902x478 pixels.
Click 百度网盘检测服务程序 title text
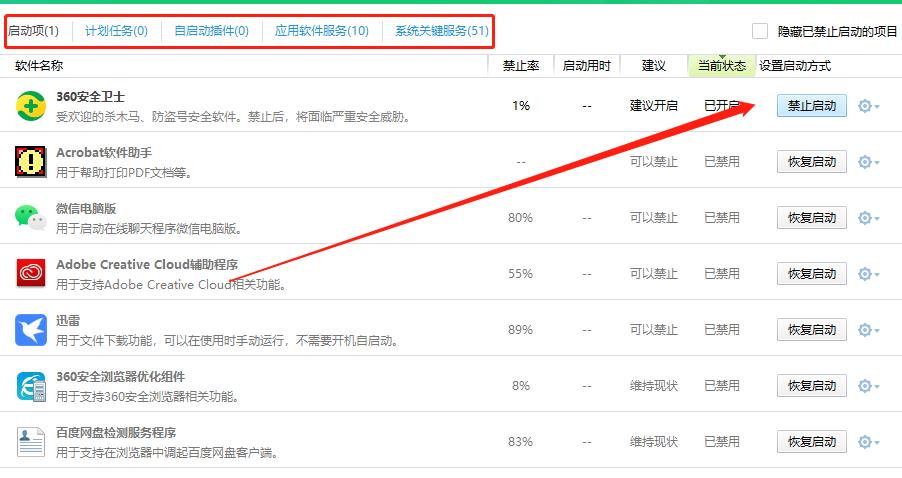coord(116,433)
